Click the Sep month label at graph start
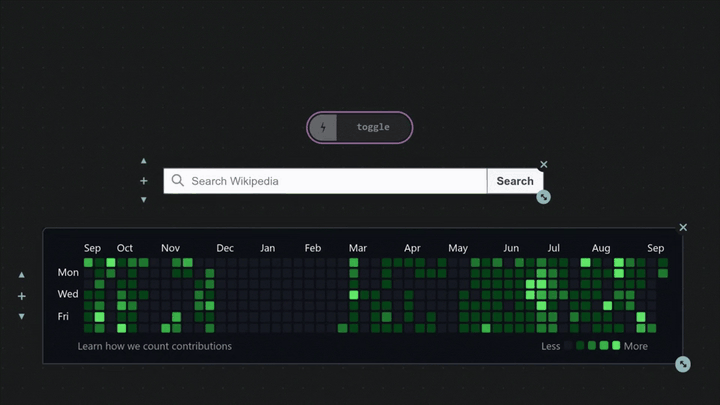Viewport: 720px width, 405px height. coord(92,248)
